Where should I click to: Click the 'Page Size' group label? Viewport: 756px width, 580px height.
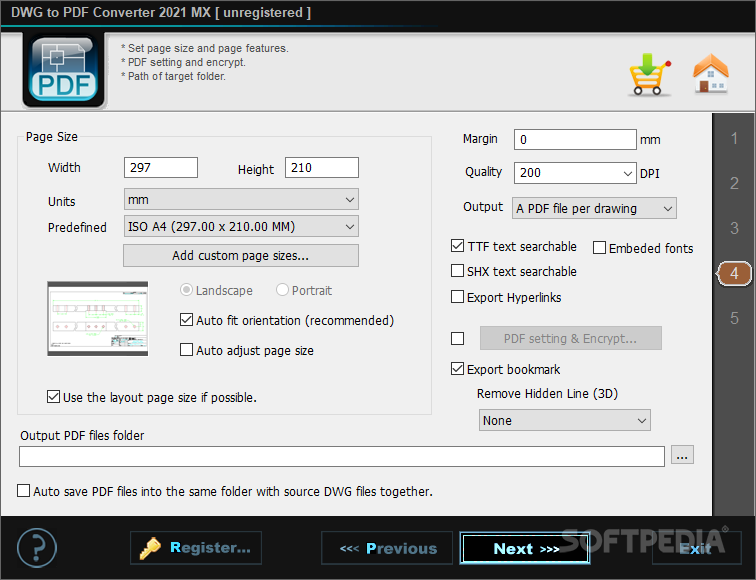click(52, 137)
